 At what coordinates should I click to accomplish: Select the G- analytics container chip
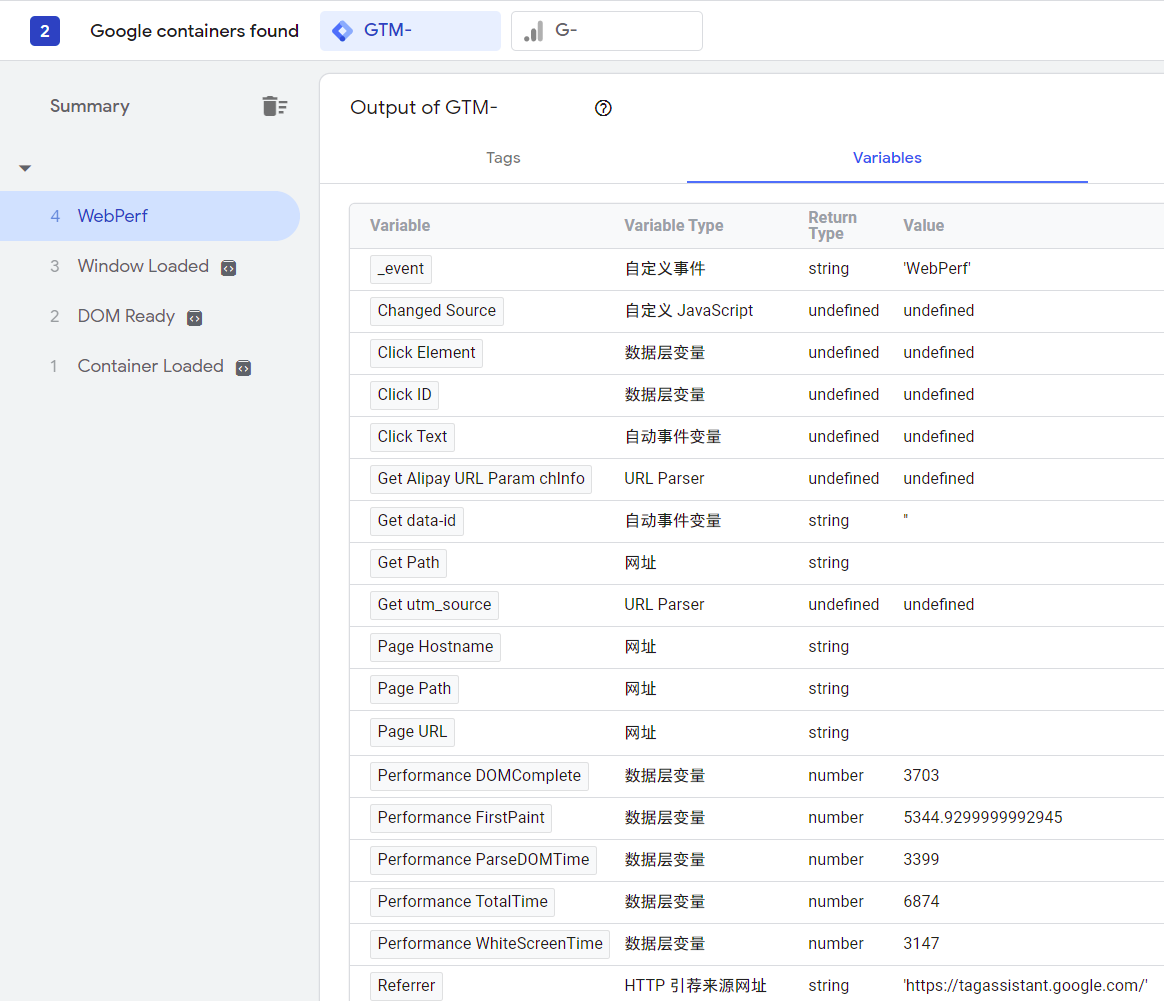(x=606, y=31)
